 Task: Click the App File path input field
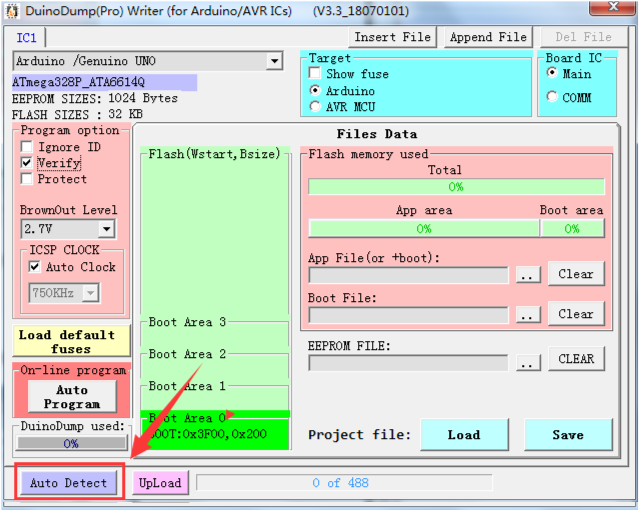click(408, 275)
